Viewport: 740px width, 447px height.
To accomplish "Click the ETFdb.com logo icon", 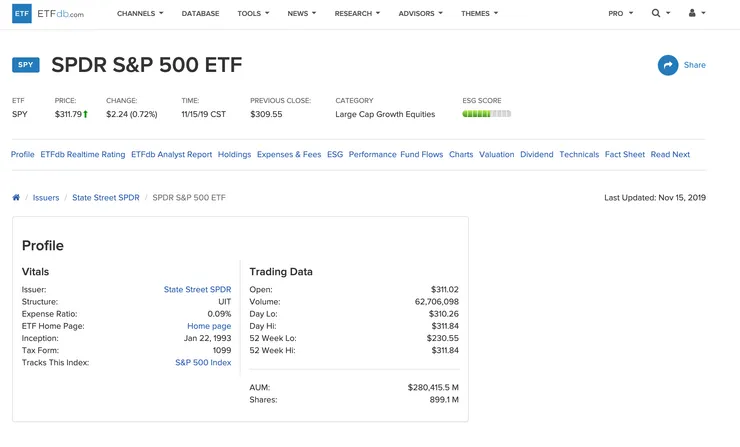I will tap(21, 14).
